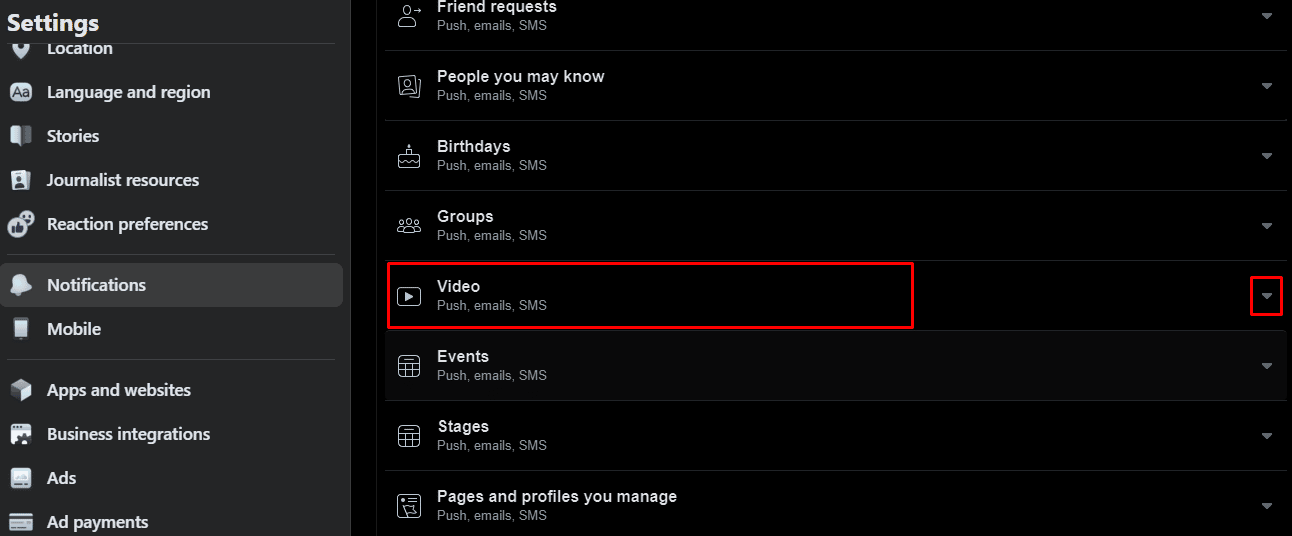Click the Groups people icon
The image size is (1292, 536).
[x=409, y=226]
